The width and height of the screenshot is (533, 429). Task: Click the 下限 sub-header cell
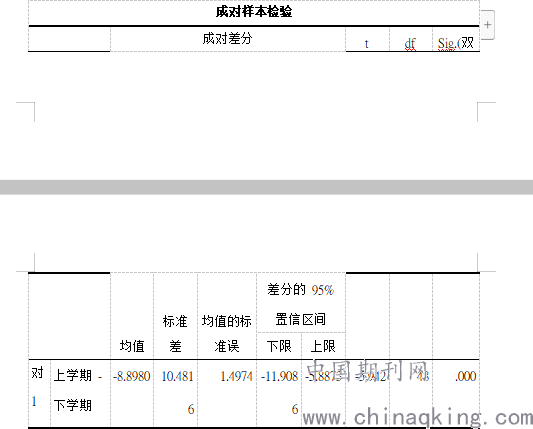279,346
